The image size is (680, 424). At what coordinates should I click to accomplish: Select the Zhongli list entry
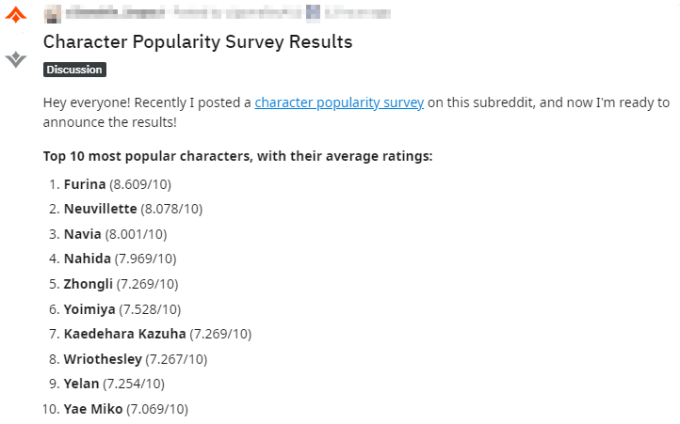click(x=88, y=284)
